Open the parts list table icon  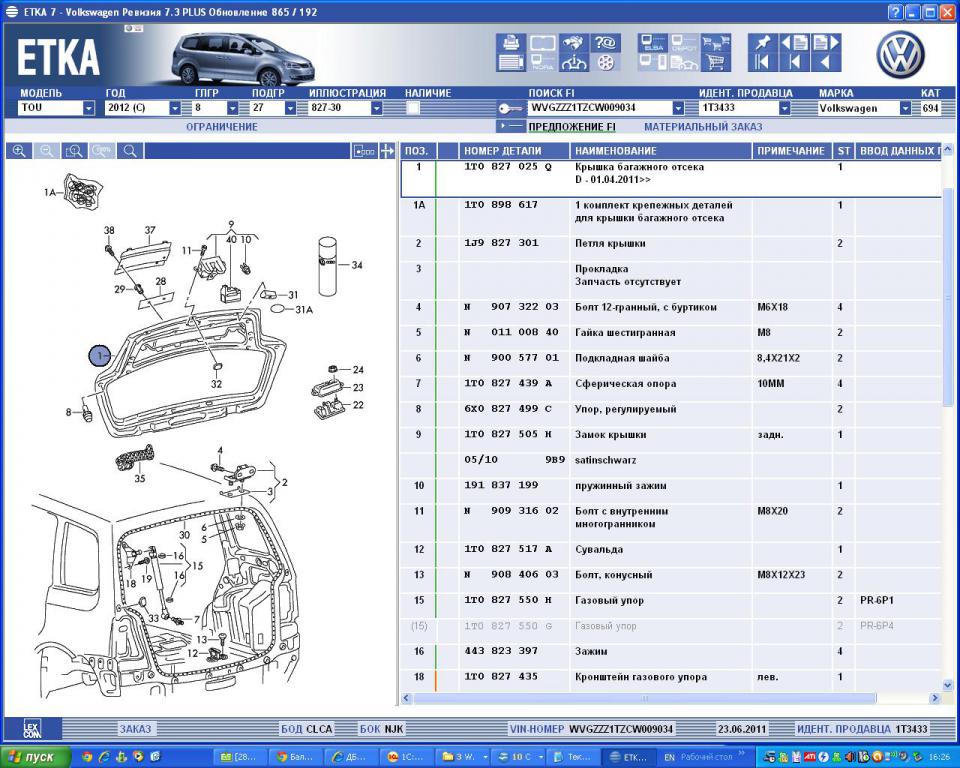(511, 62)
